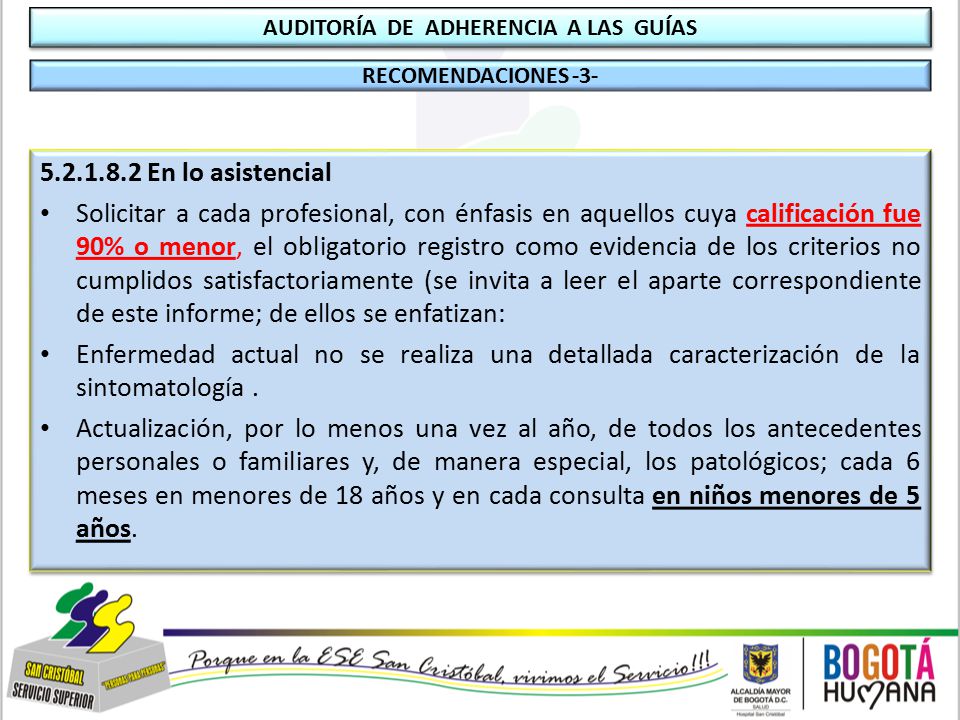Click heading '5.2.1.8.2 En lo asistencial'

point(186,173)
